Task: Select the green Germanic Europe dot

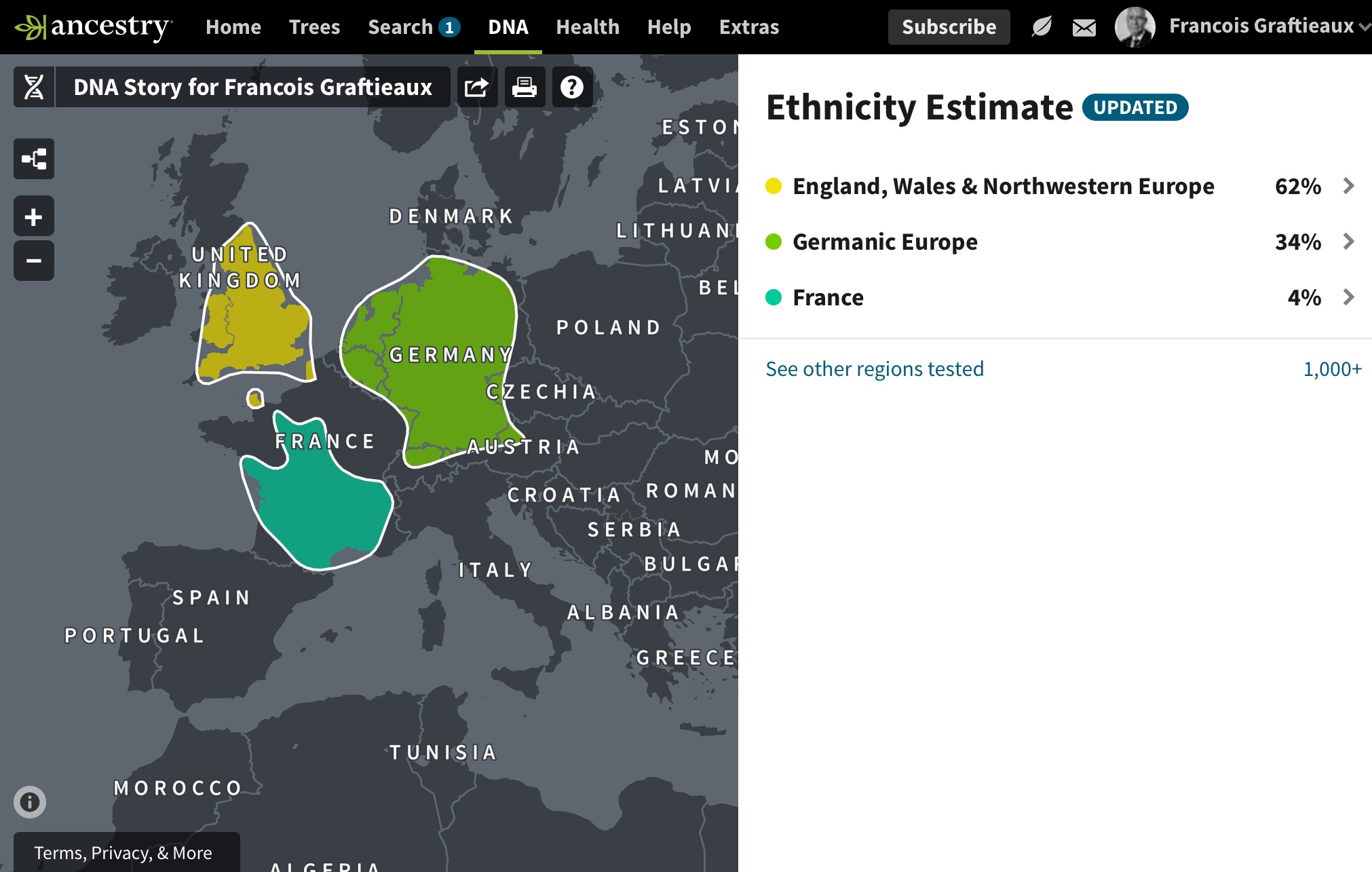Action: (774, 242)
